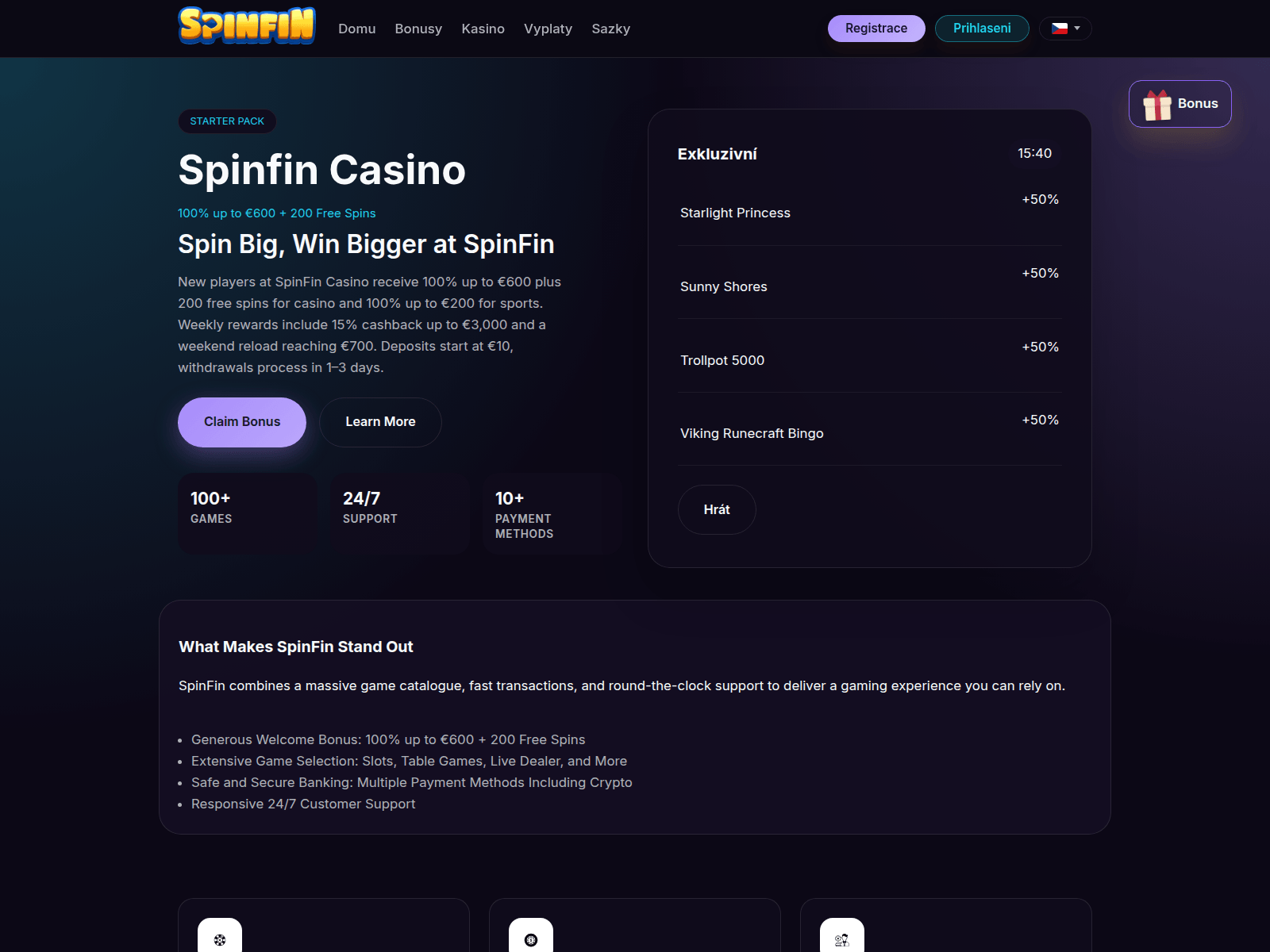Click the Prihlaseni login button
This screenshot has width=1270, height=952.
click(x=982, y=29)
